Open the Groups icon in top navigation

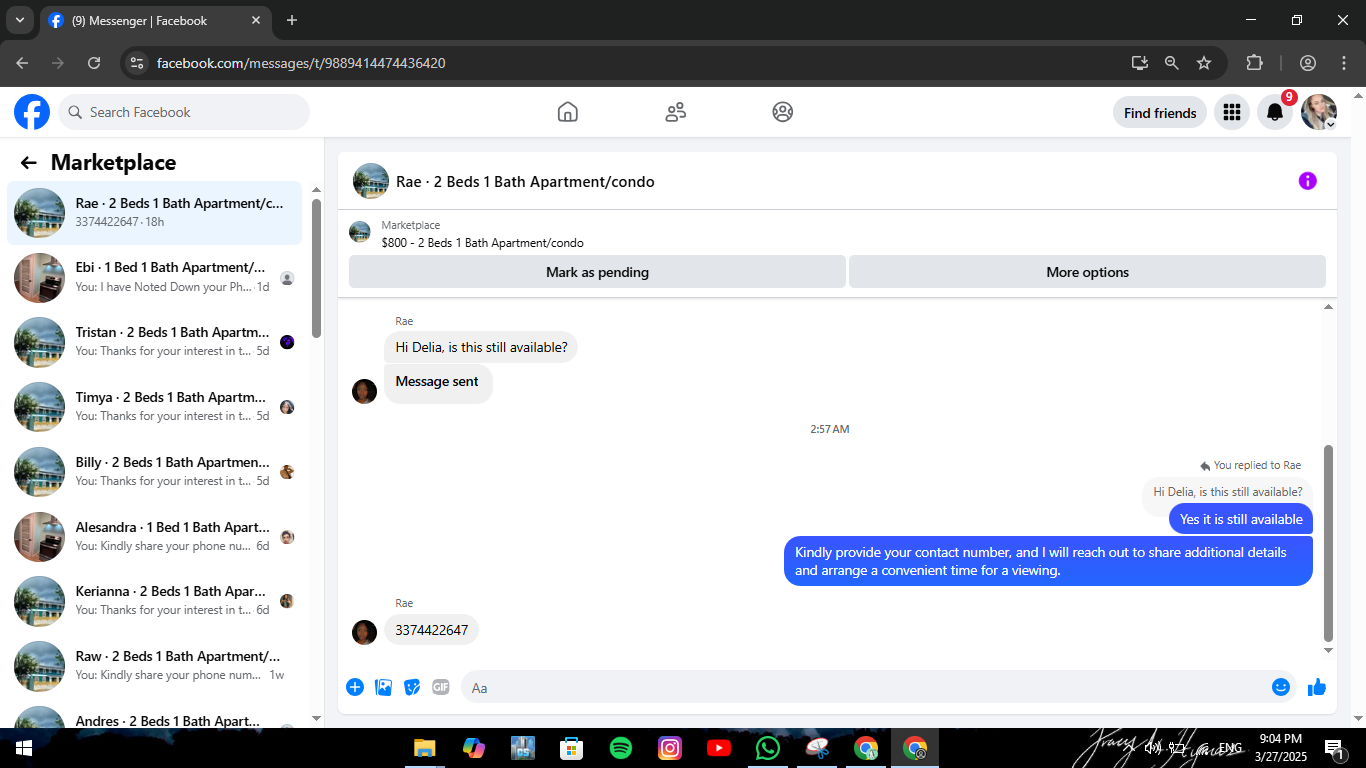pos(783,112)
